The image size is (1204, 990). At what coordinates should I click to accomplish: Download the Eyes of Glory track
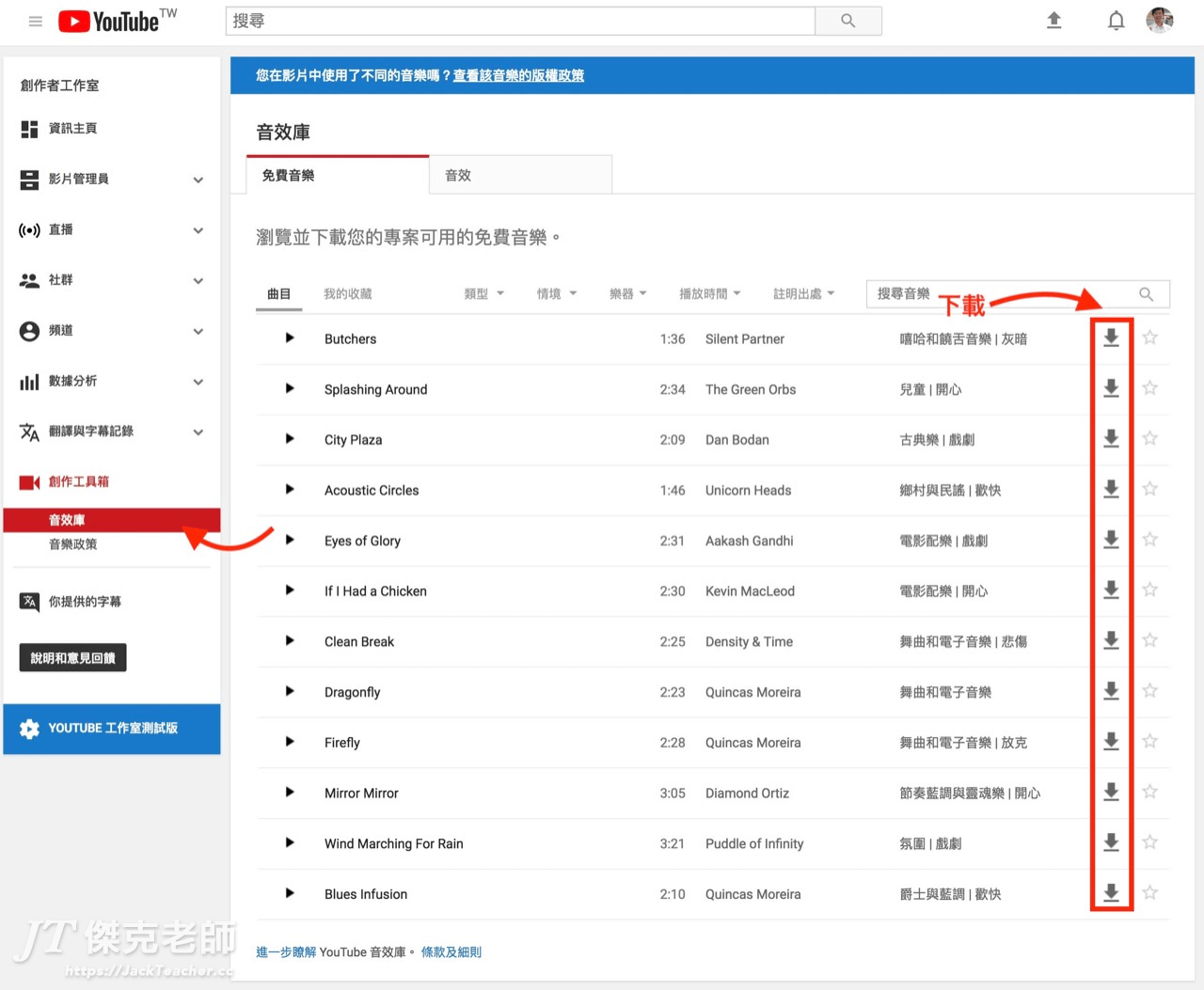click(1111, 540)
